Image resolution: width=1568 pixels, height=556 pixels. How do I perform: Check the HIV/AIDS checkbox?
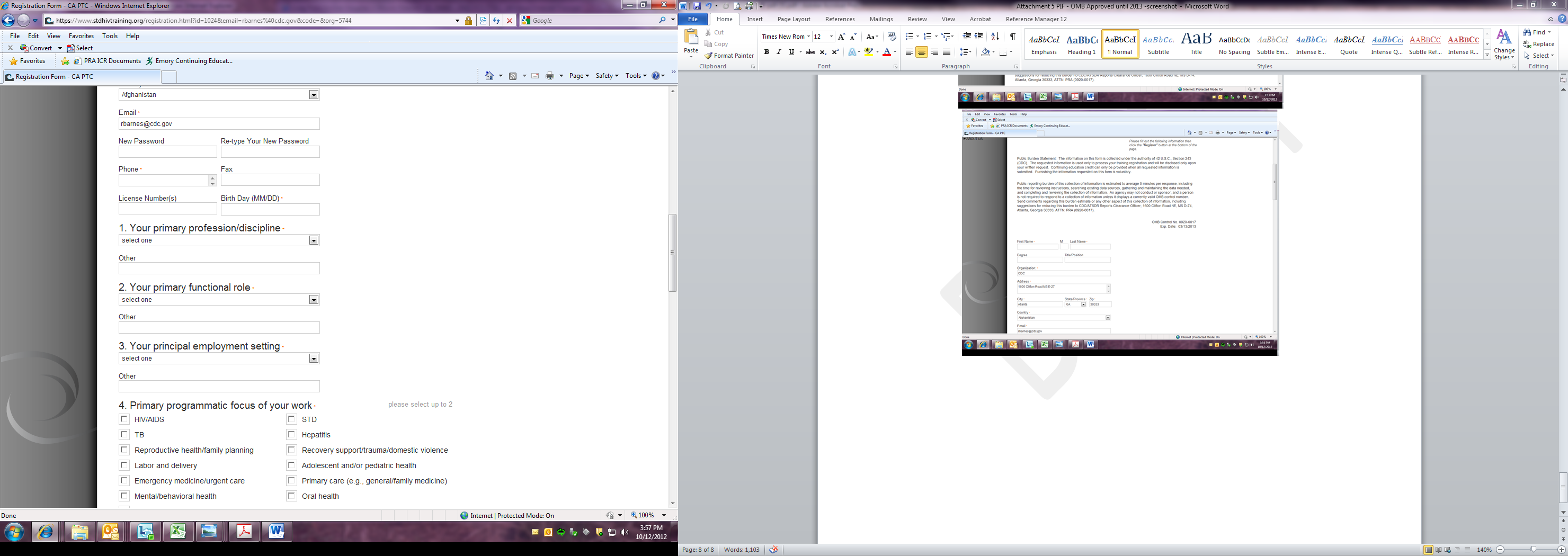click(124, 419)
